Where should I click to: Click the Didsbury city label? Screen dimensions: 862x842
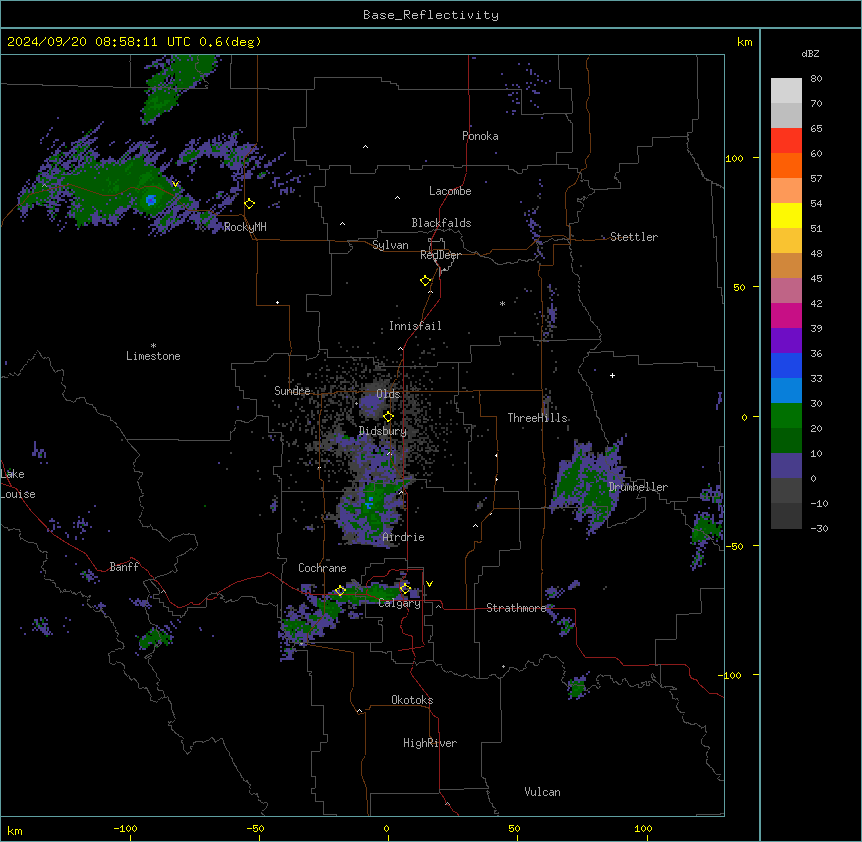[383, 431]
